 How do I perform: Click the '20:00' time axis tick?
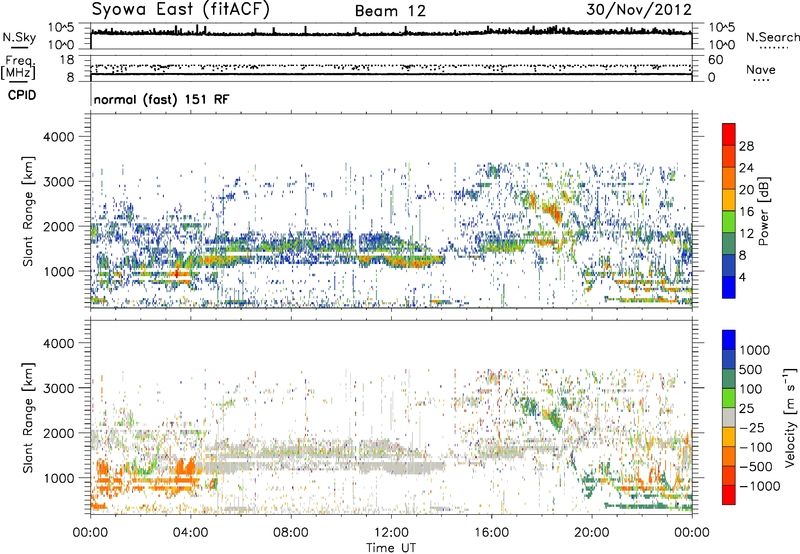[x=592, y=533]
